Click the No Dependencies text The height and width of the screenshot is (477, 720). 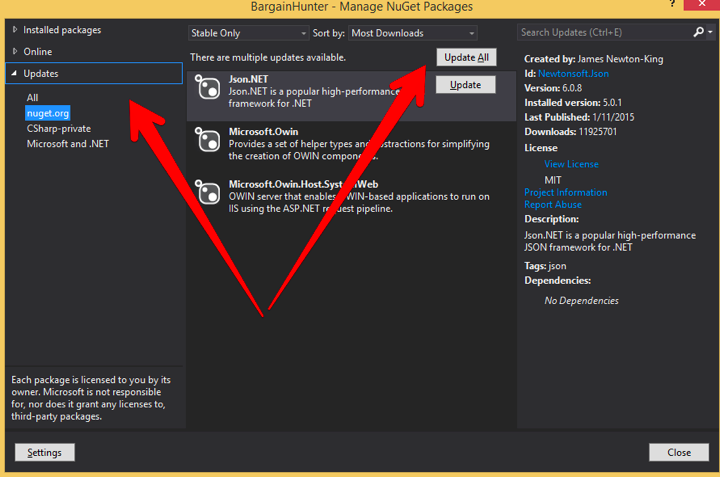click(581, 301)
